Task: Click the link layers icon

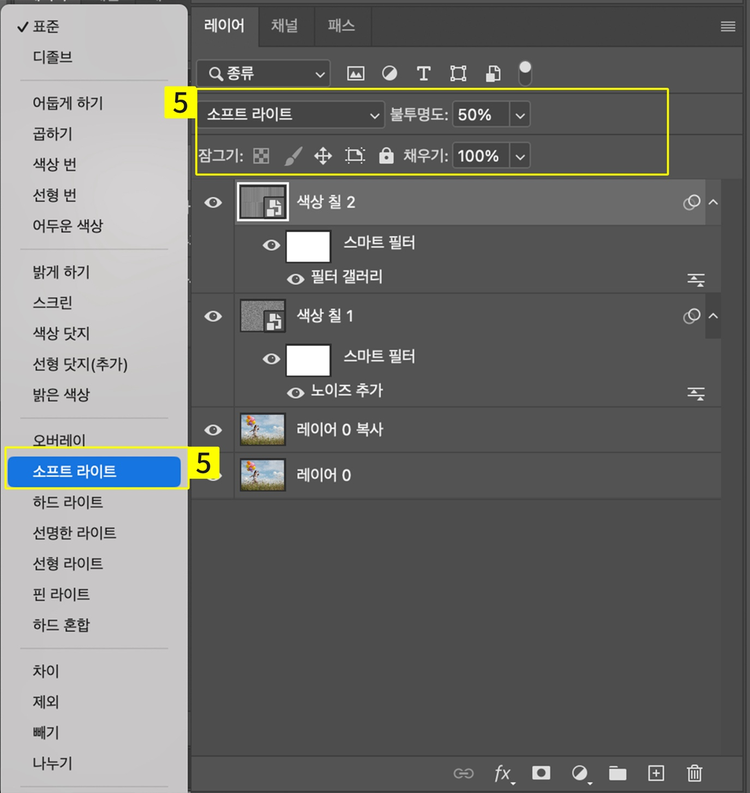Action: pos(463,773)
